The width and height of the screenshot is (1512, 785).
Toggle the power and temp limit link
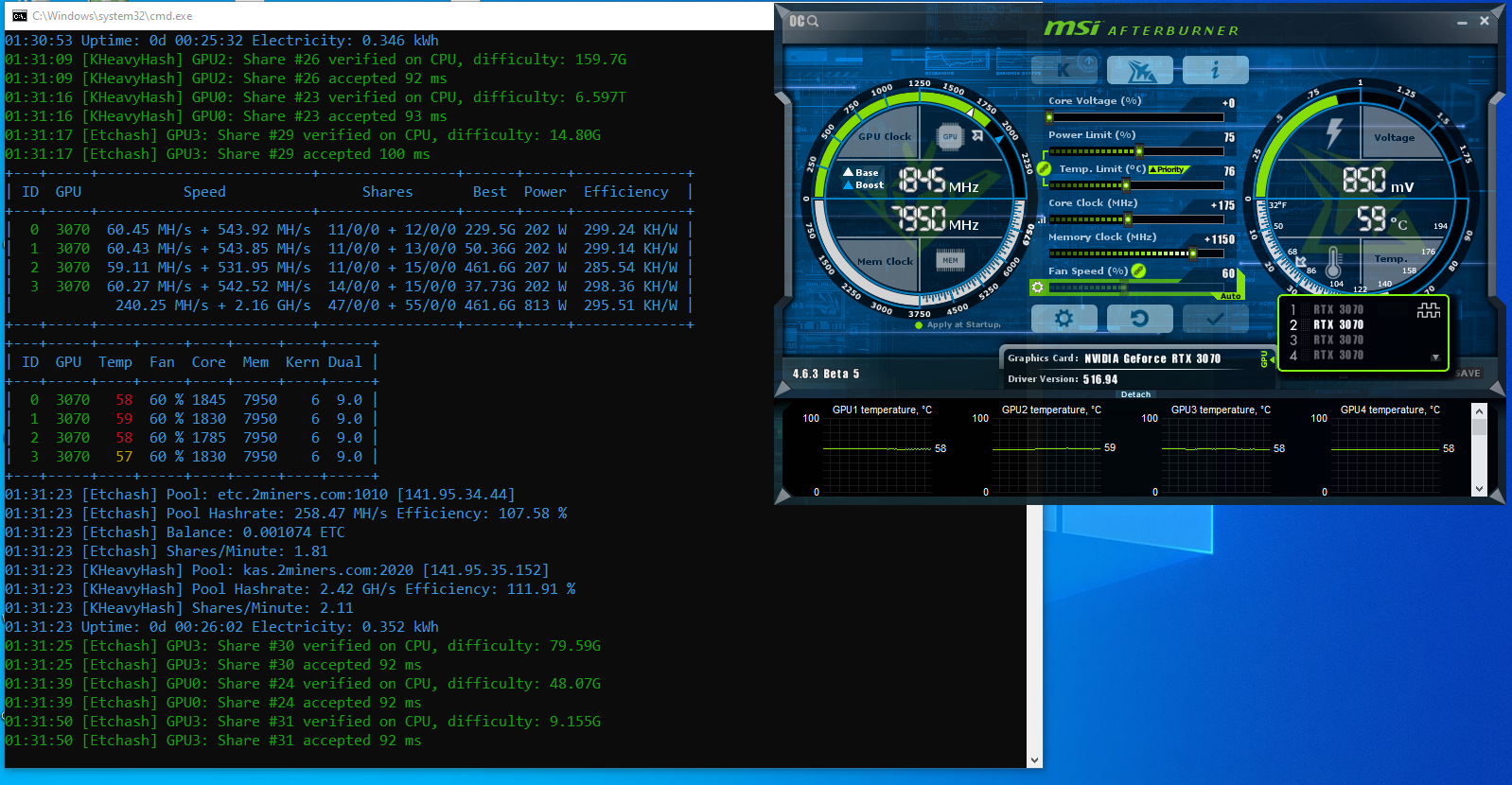coord(1044,168)
